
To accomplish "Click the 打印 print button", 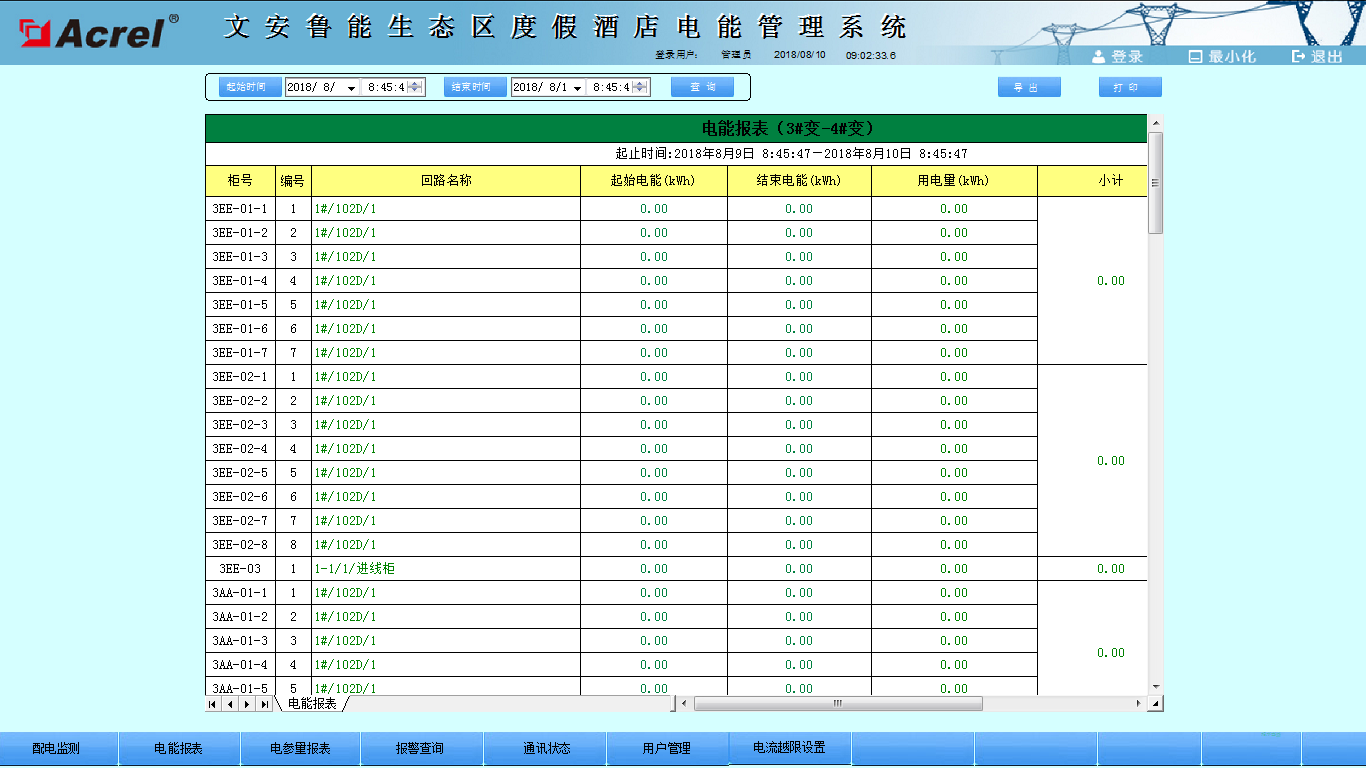I will pos(1130,87).
